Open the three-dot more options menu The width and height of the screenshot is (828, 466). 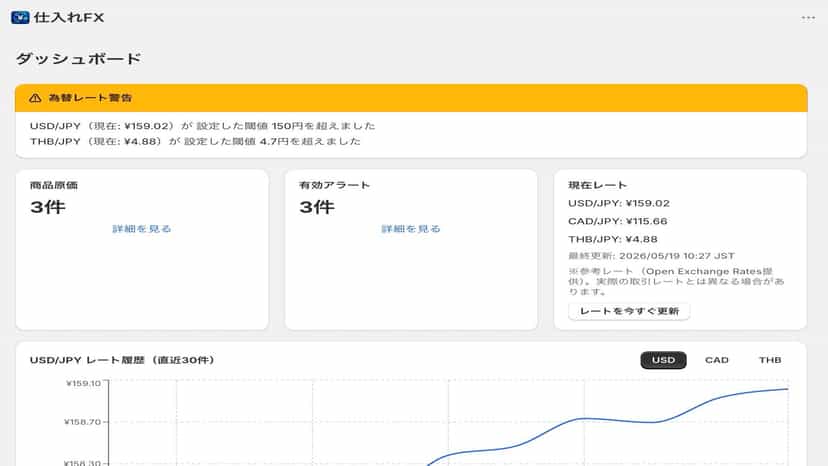(808, 18)
